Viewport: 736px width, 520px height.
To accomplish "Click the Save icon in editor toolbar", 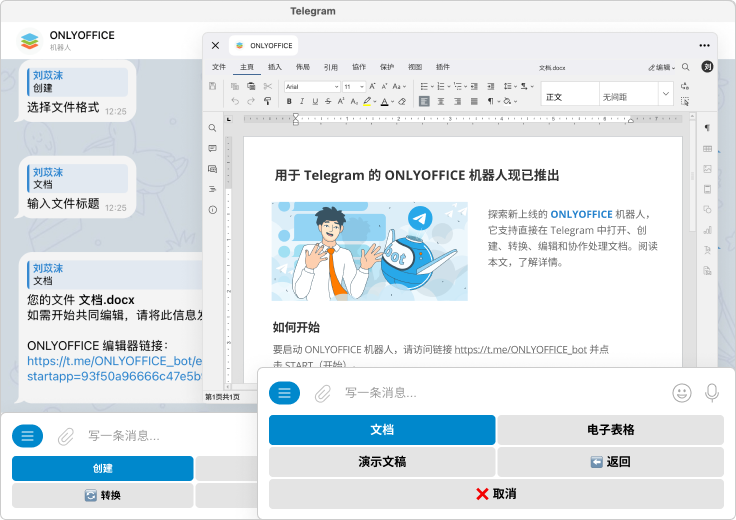I will click(x=213, y=86).
